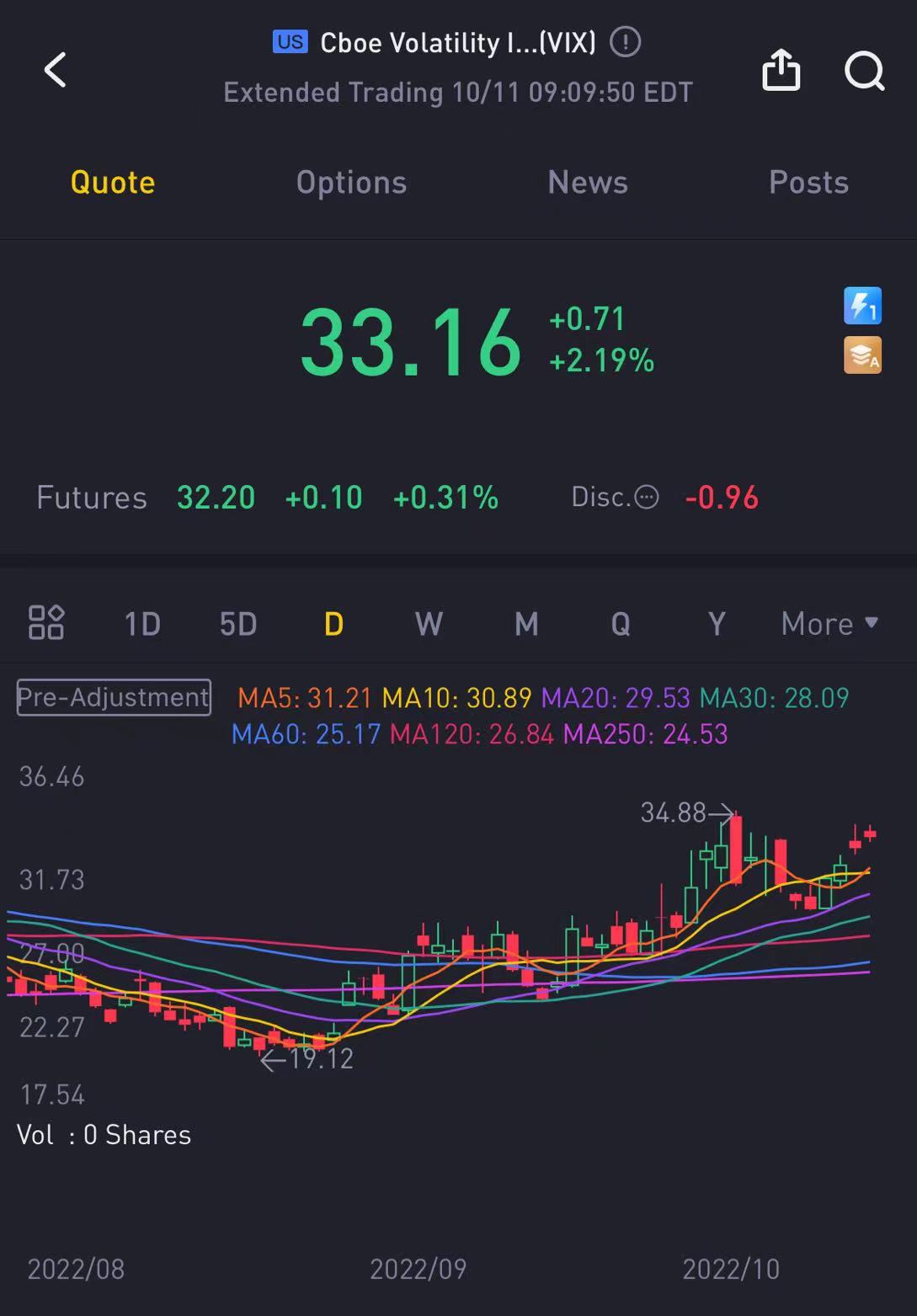Tap the MA30: 28.09 indicator
This screenshot has height=1316, width=917.
pyautogui.click(x=775, y=698)
